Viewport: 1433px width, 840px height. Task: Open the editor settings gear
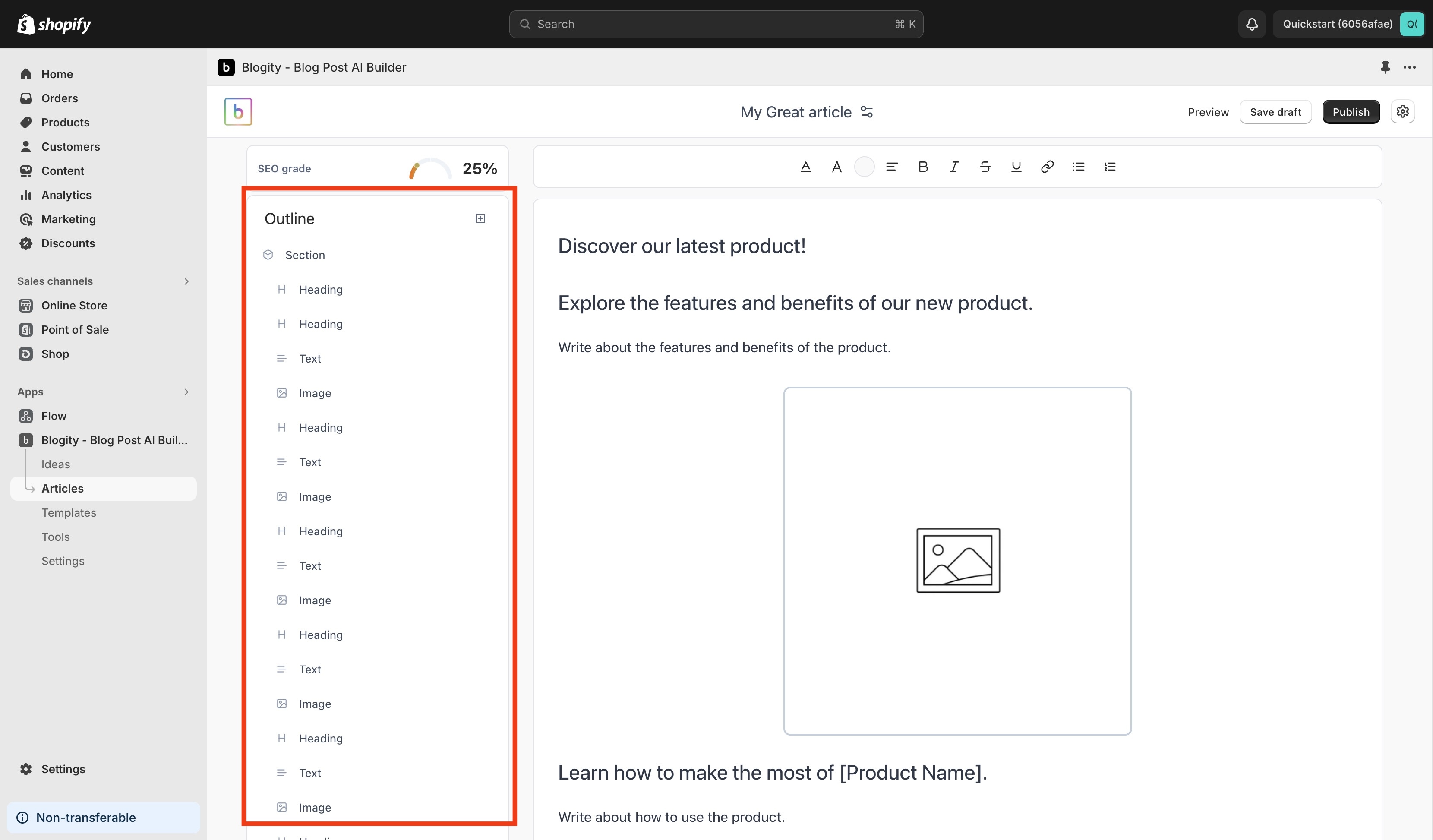pyautogui.click(x=1402, y=111)
